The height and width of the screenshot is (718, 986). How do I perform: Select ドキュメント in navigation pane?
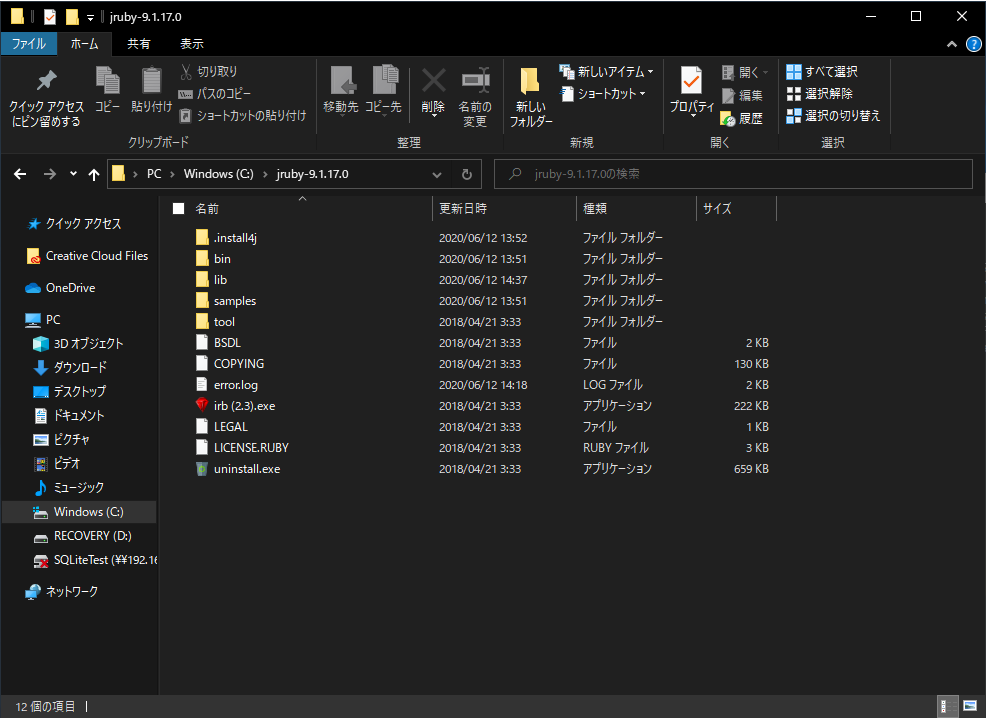(x=69, y=415)
